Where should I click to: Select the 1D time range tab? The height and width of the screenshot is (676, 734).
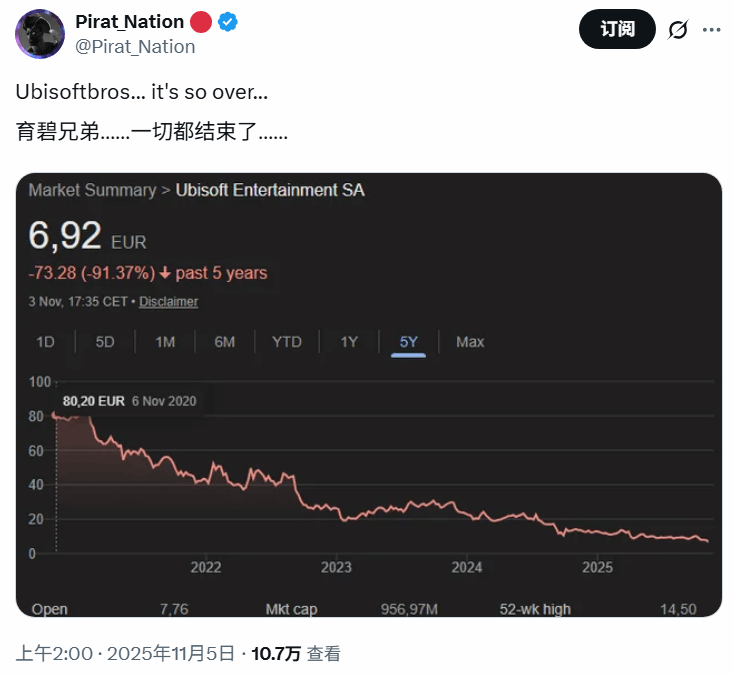pos(45,342)
